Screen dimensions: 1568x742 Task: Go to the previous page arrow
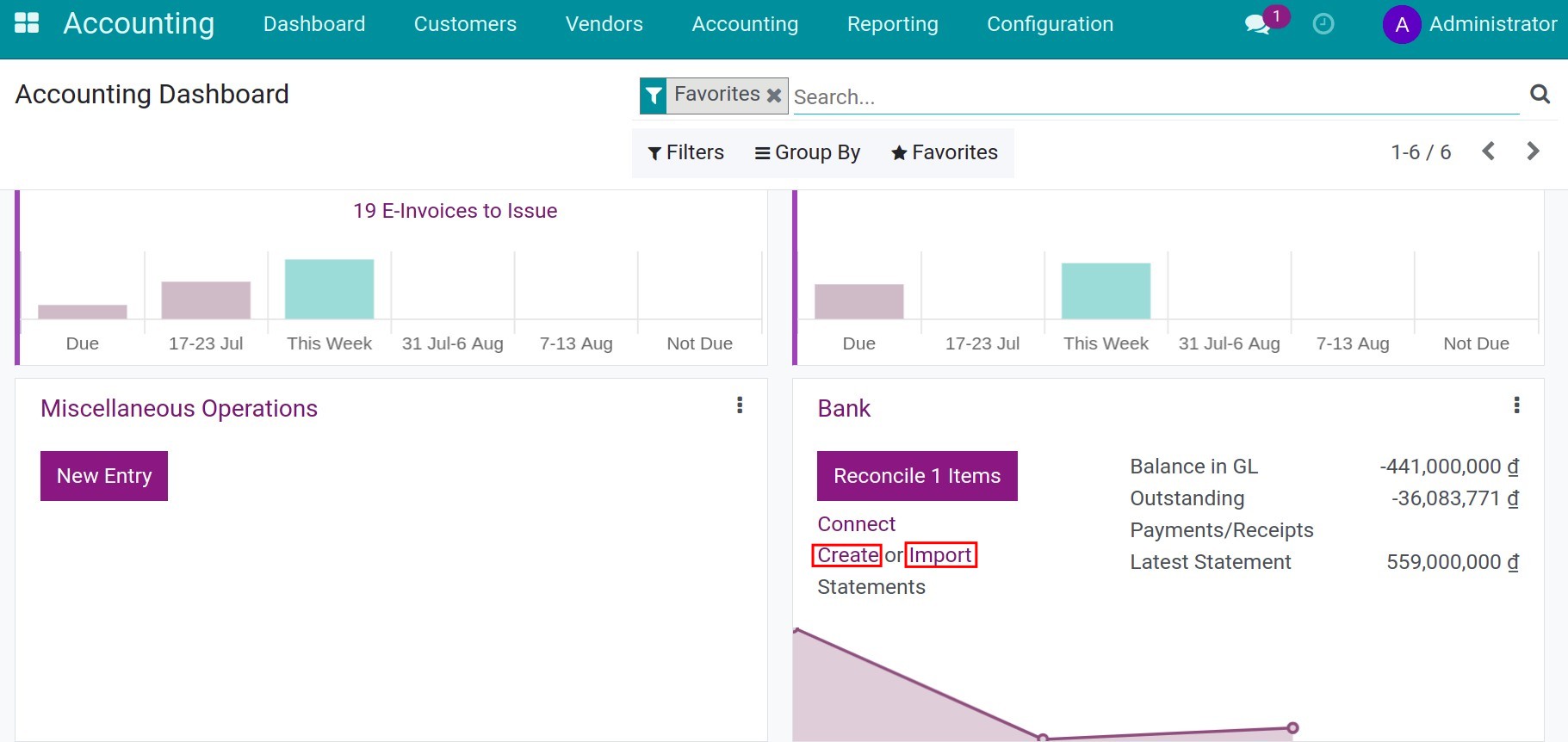(x=1488, y=151)
